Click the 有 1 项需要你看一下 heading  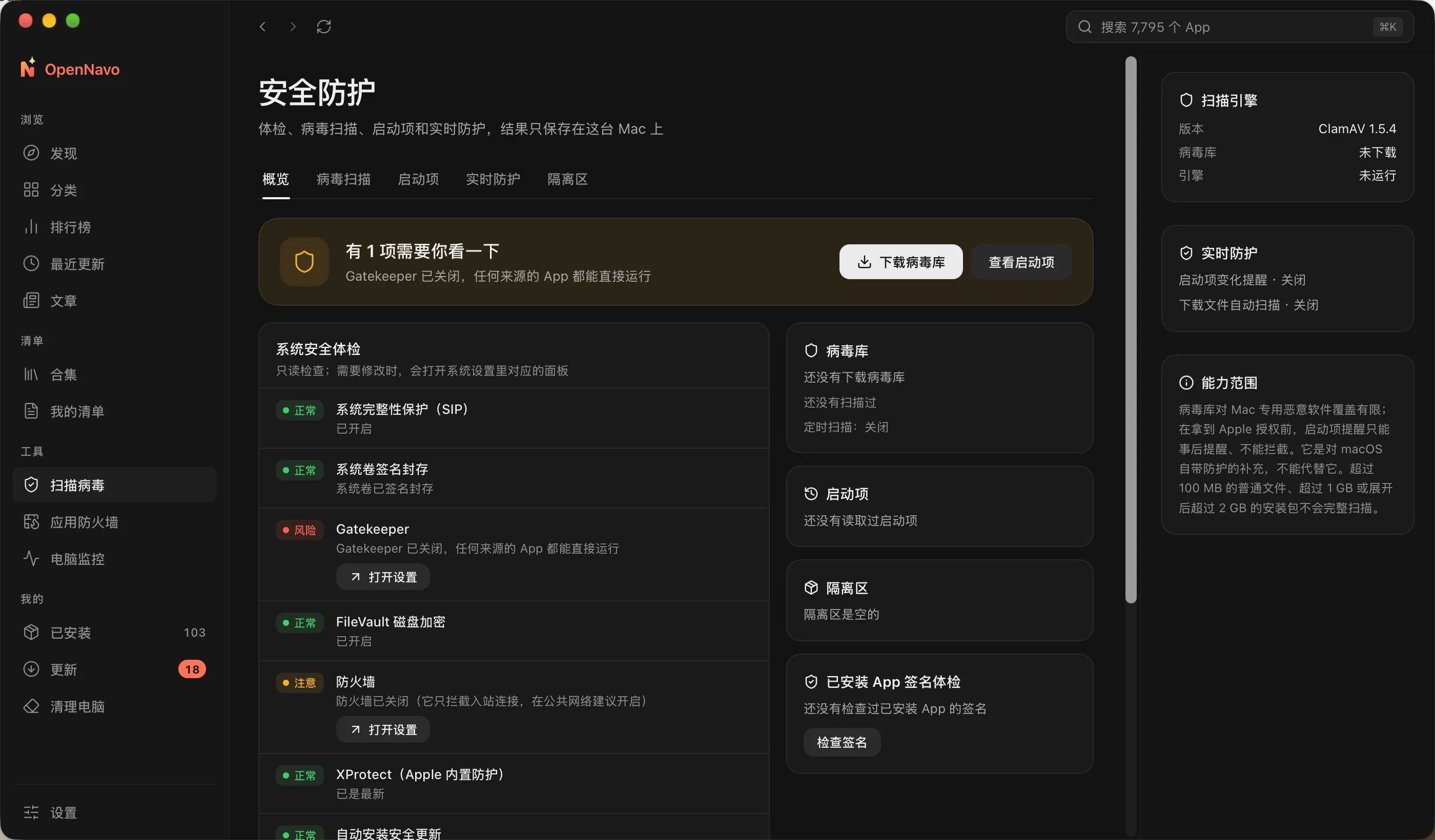[x=422, y=251]
